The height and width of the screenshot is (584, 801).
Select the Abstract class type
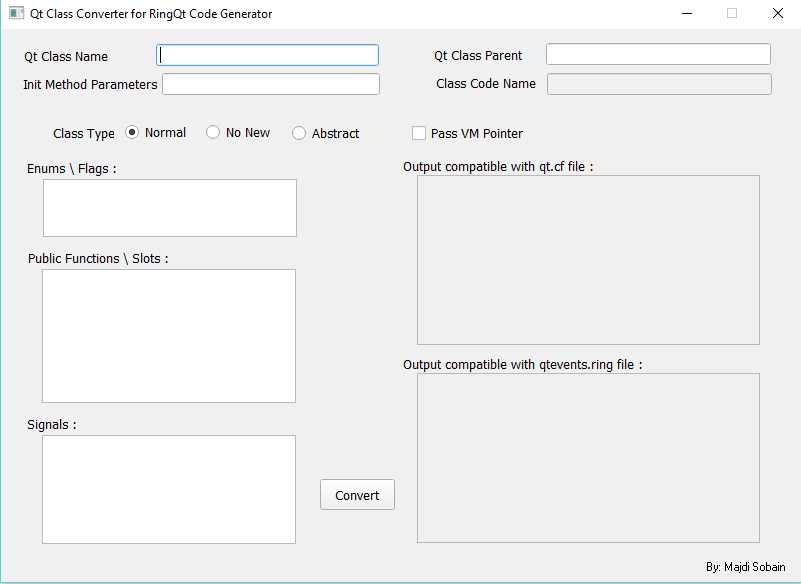click(298, 132)
